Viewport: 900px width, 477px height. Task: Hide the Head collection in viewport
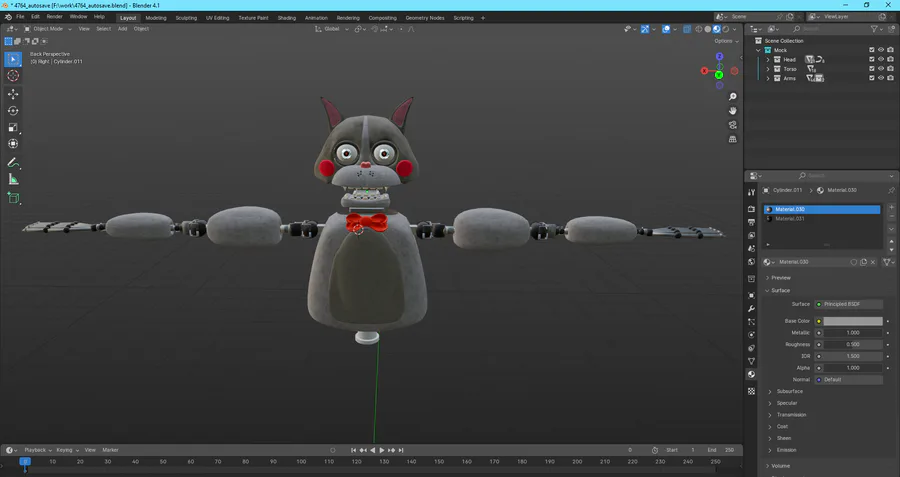click(881, 60)
